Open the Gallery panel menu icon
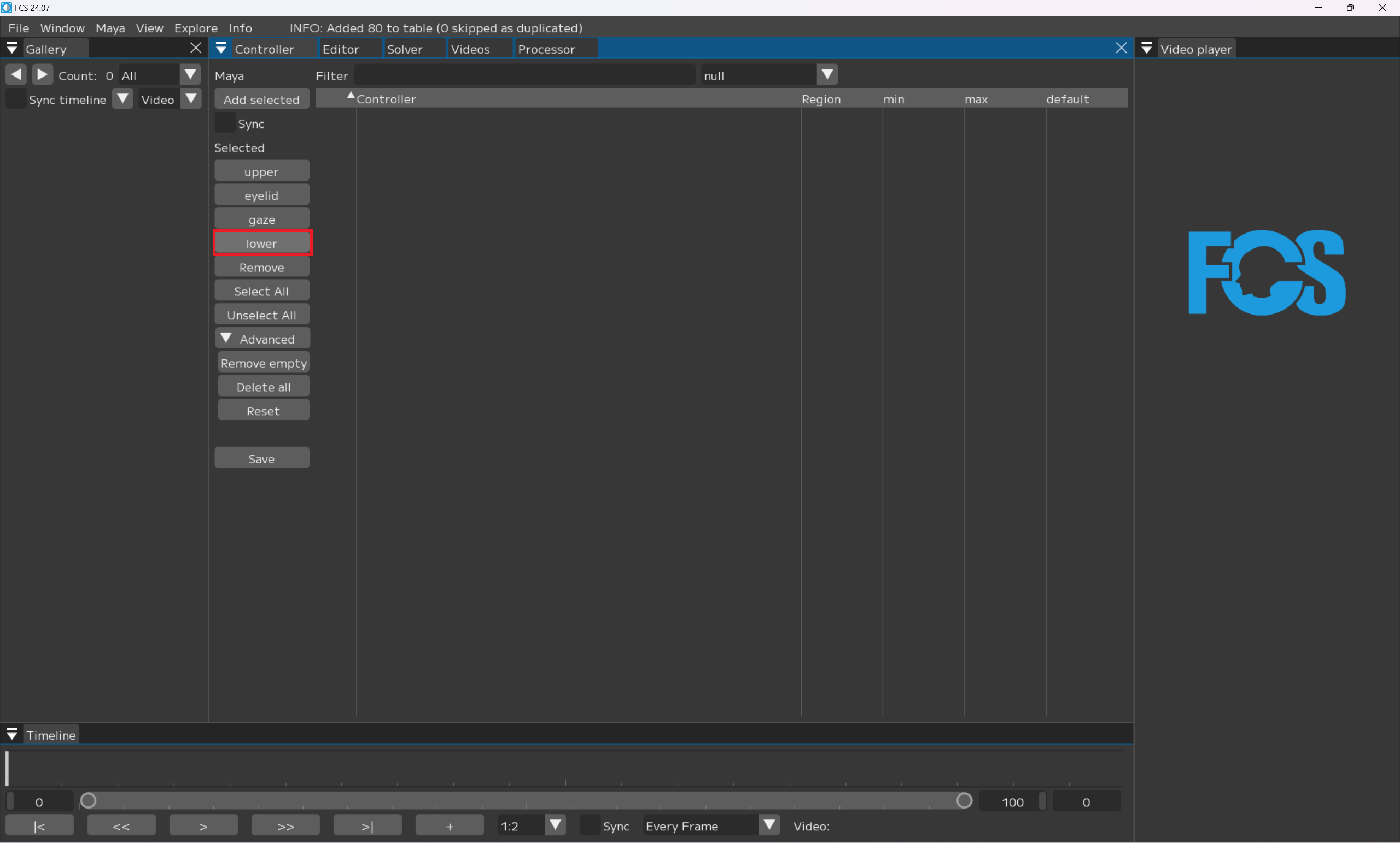The image size is (1400, 843). click(x=11, y=49)
